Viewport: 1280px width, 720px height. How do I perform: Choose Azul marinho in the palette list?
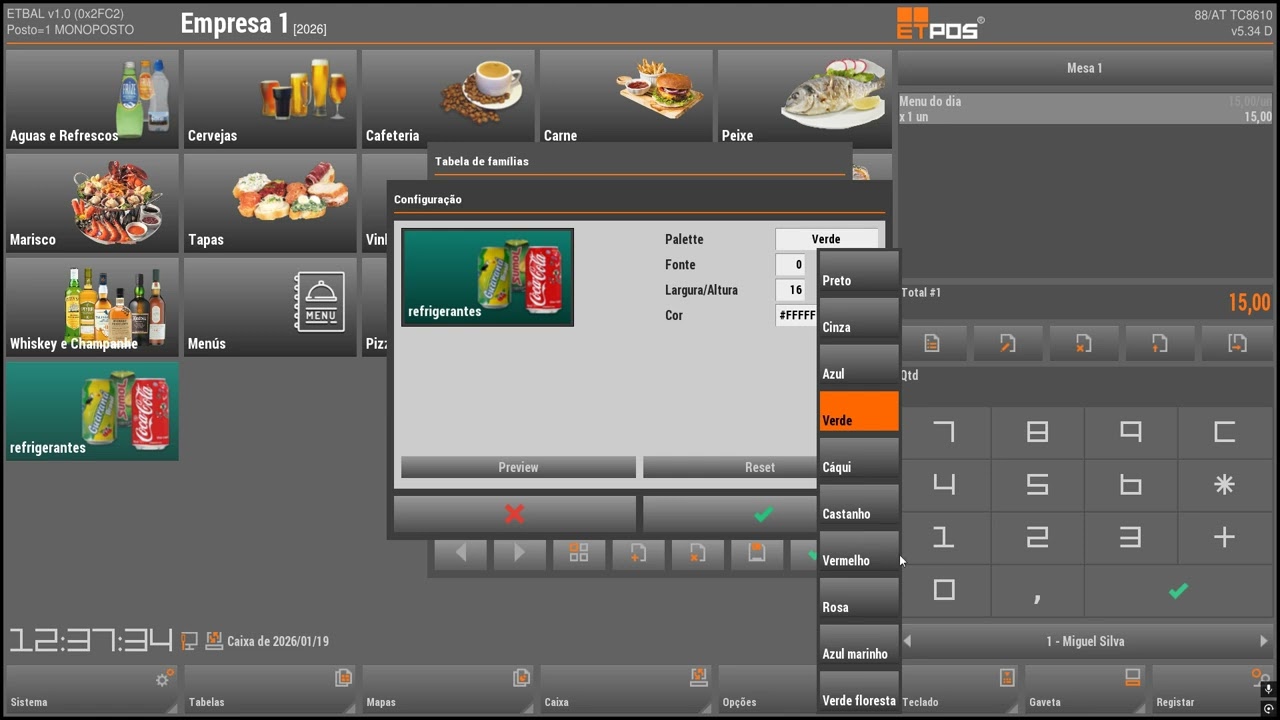click(x=859, y=645)
